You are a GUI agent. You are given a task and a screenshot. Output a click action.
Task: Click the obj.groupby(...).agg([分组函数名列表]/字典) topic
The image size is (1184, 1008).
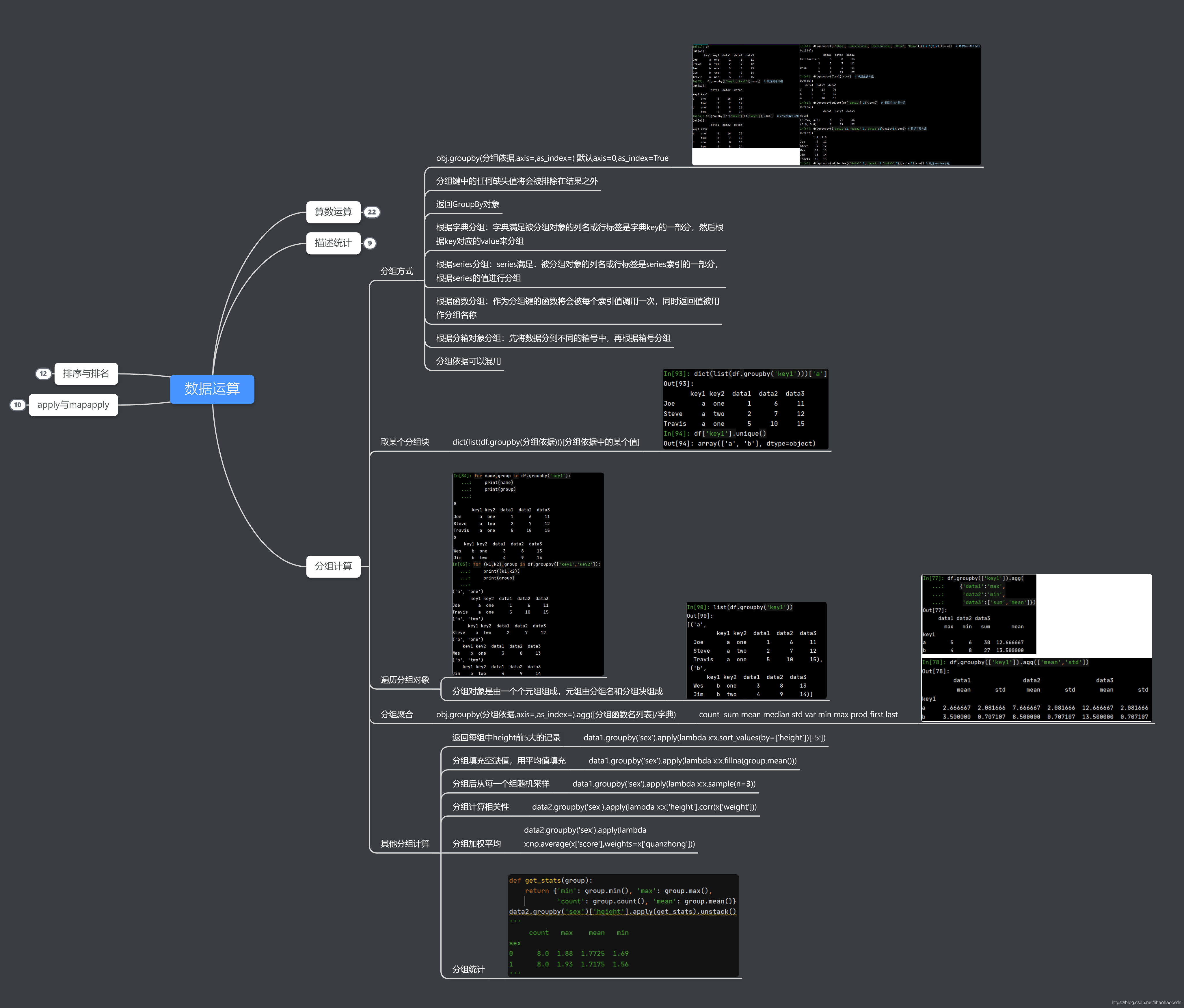click(555, 714)
